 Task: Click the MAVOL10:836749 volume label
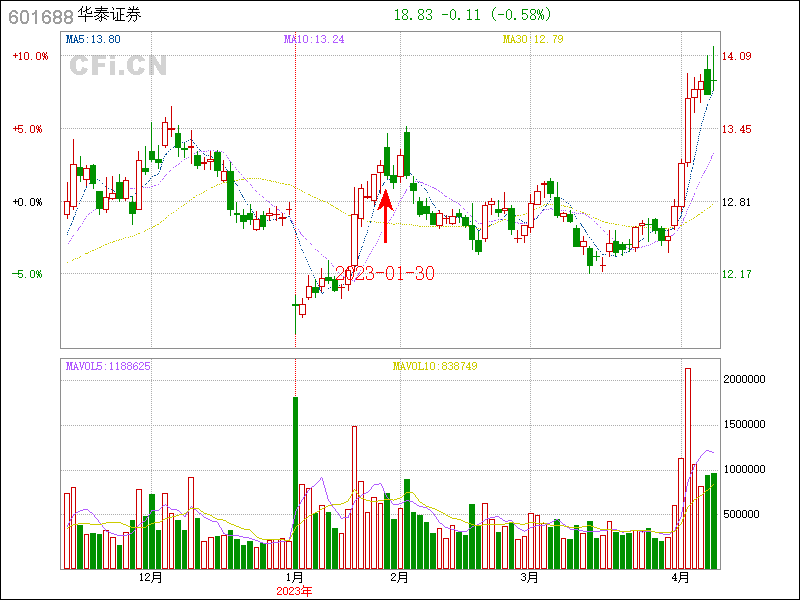click(x=435, y=366)
